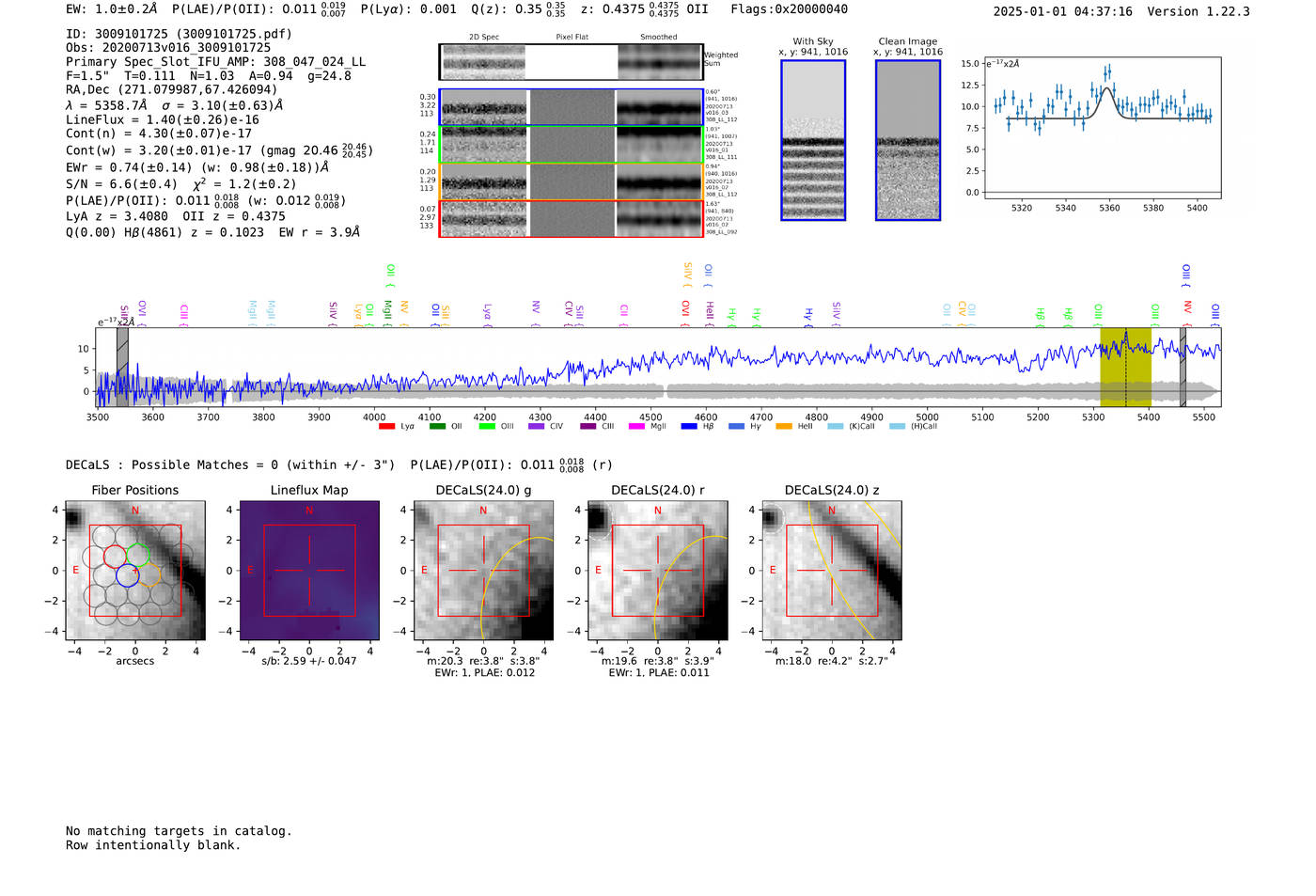
Task: Click the dark green OII legend swatch
Action: [436, 427]
